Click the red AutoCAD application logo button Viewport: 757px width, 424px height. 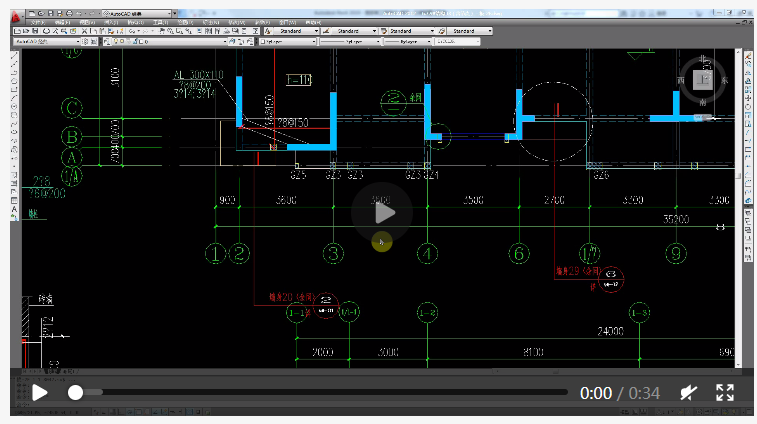(16, 17)
